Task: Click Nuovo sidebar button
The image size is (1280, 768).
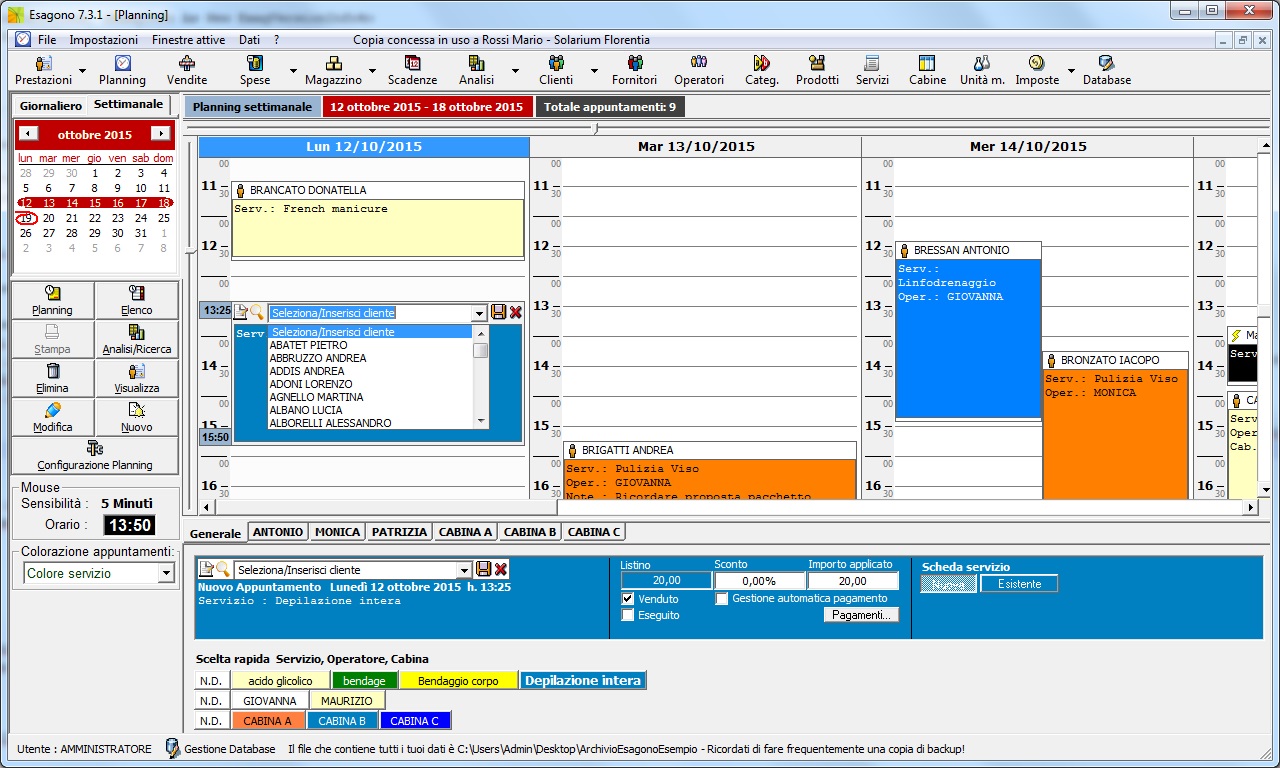Action: coord(137,417)
